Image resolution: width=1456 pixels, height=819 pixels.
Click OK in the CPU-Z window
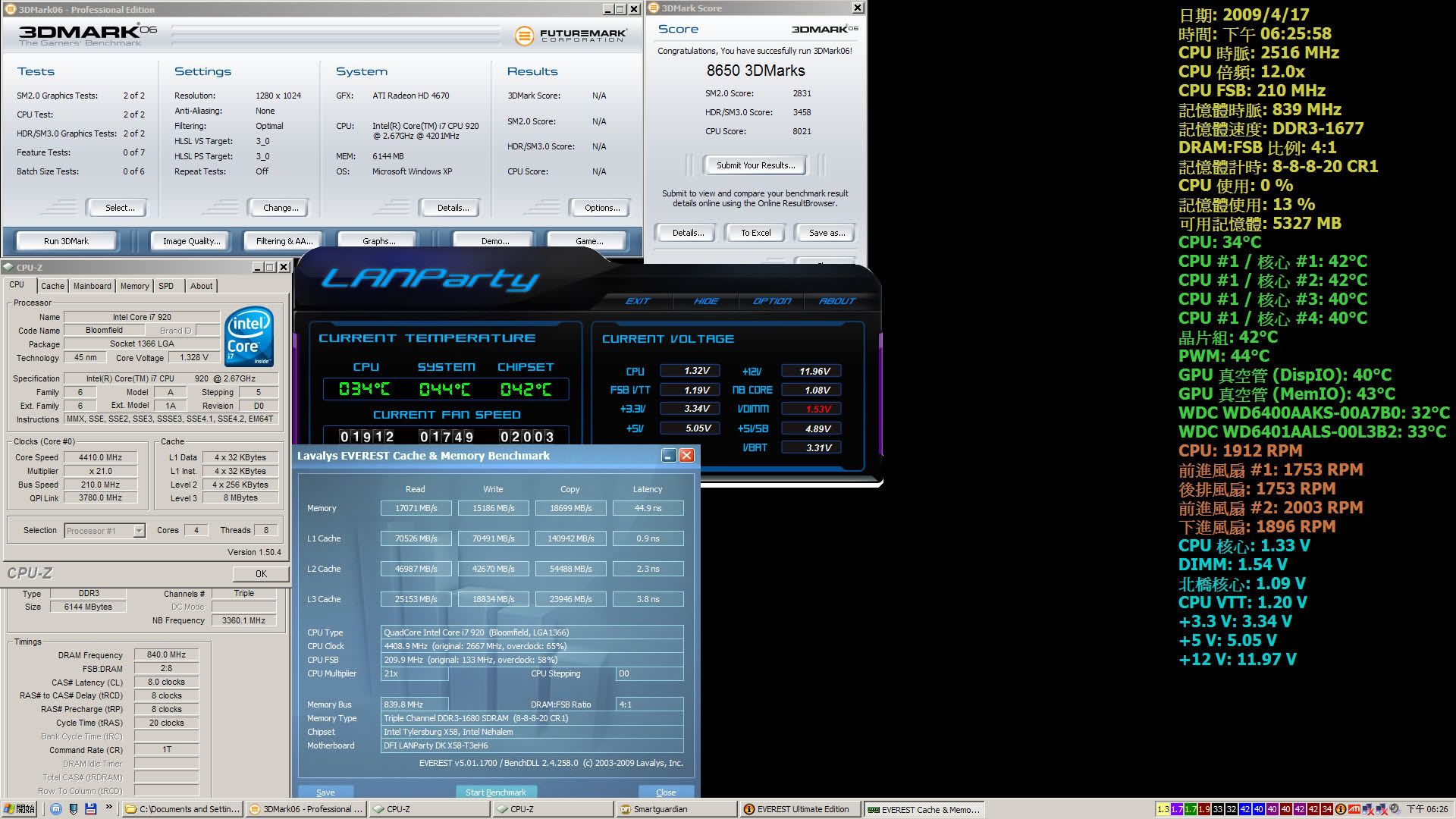(261, 574)
